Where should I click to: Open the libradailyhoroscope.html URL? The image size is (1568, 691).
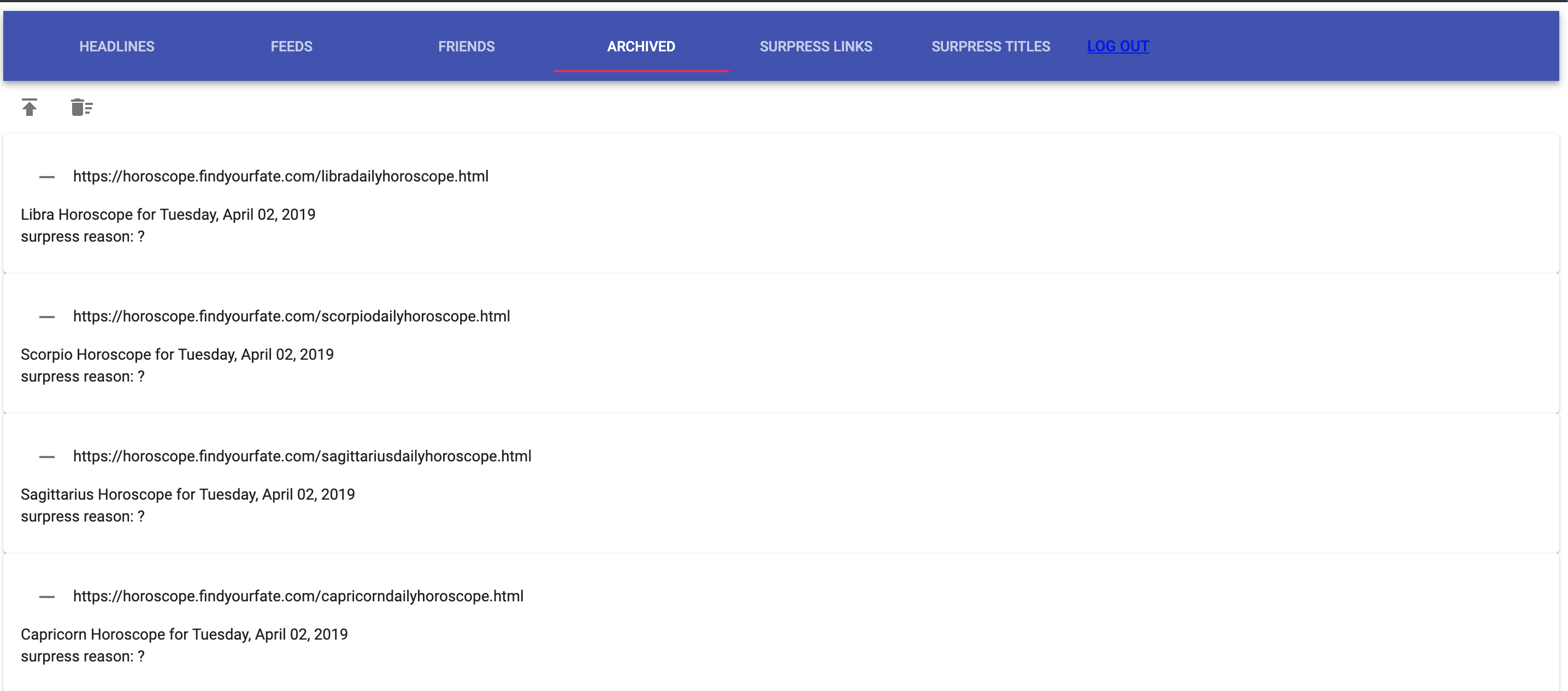click(281, 177)
